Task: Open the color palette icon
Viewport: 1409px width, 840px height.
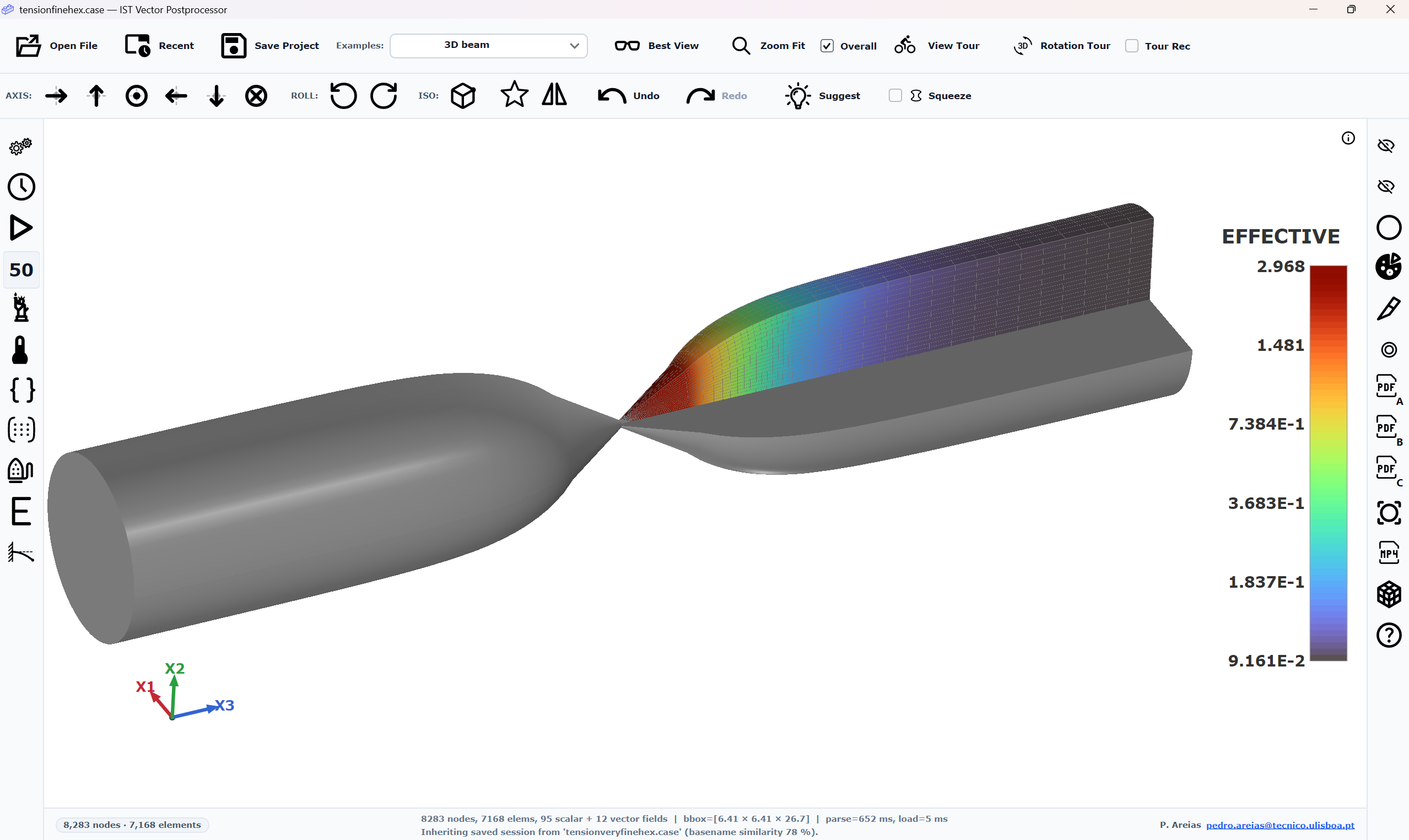Action: tap(1389, 267)
